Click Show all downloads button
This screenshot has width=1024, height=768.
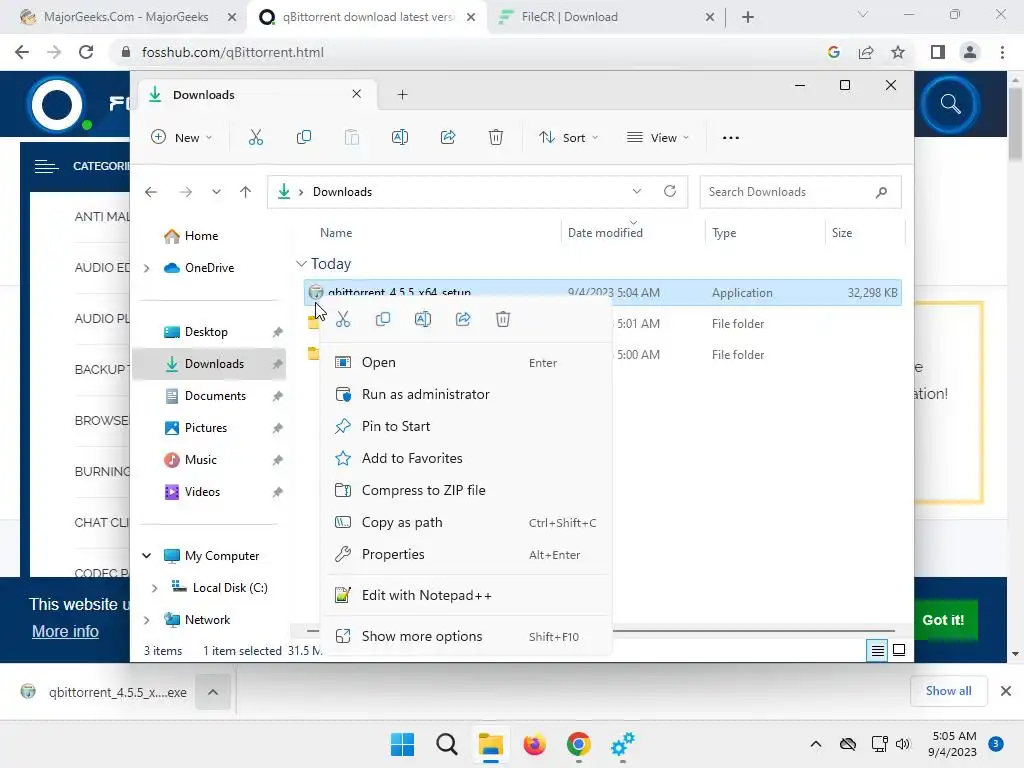click(x=948, y=691)
